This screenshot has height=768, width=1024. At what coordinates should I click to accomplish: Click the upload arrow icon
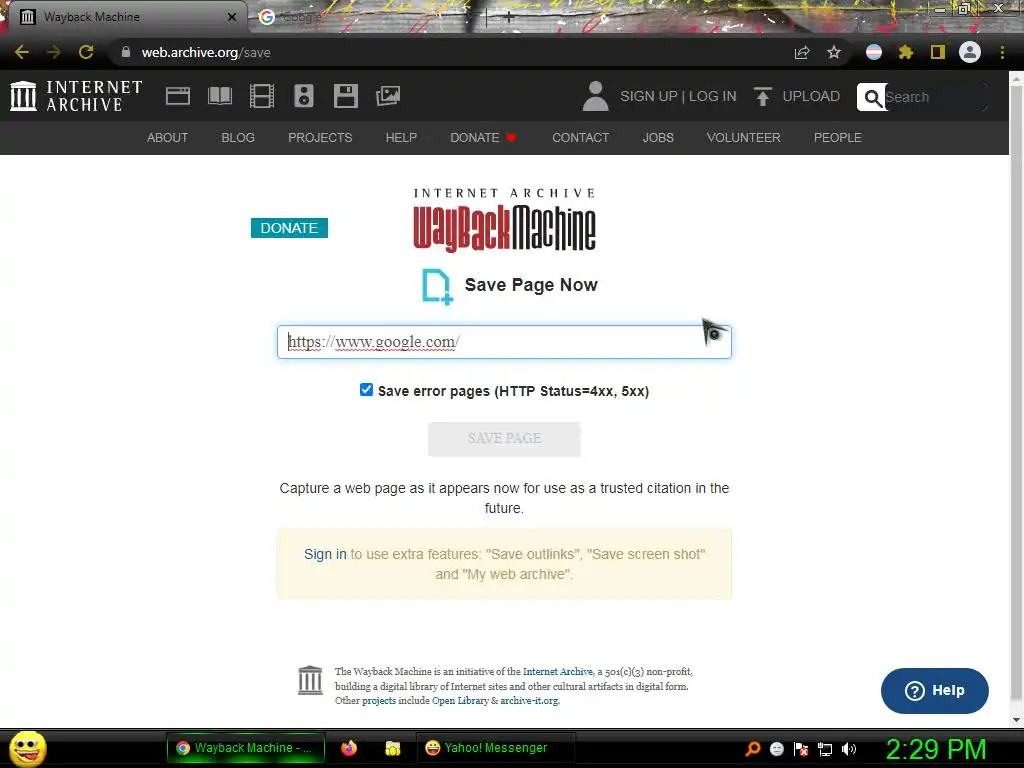(762, 96)
